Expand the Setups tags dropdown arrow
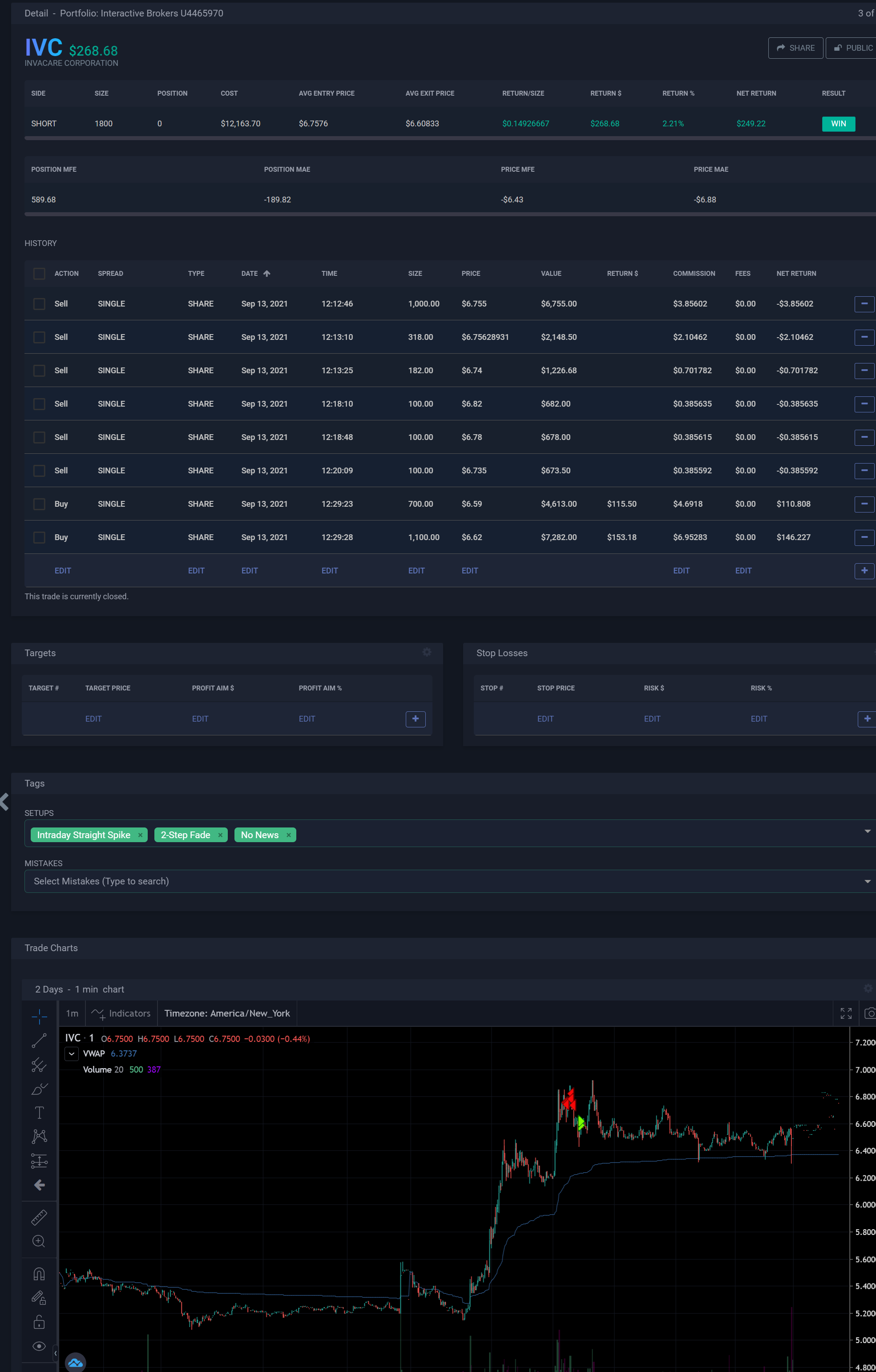 click(867, 831)
